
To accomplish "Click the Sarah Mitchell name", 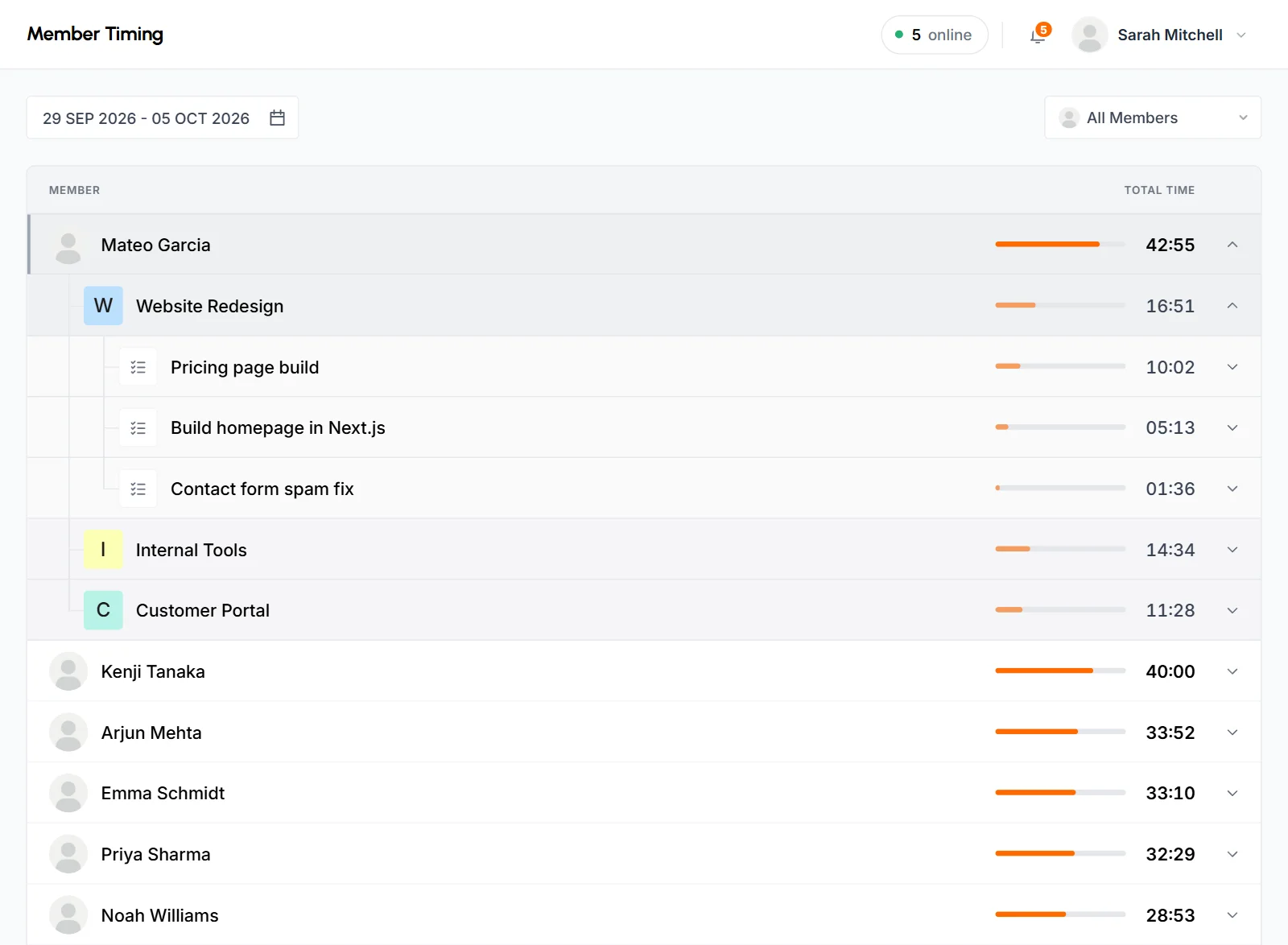I will click(x=1170, y=35).
